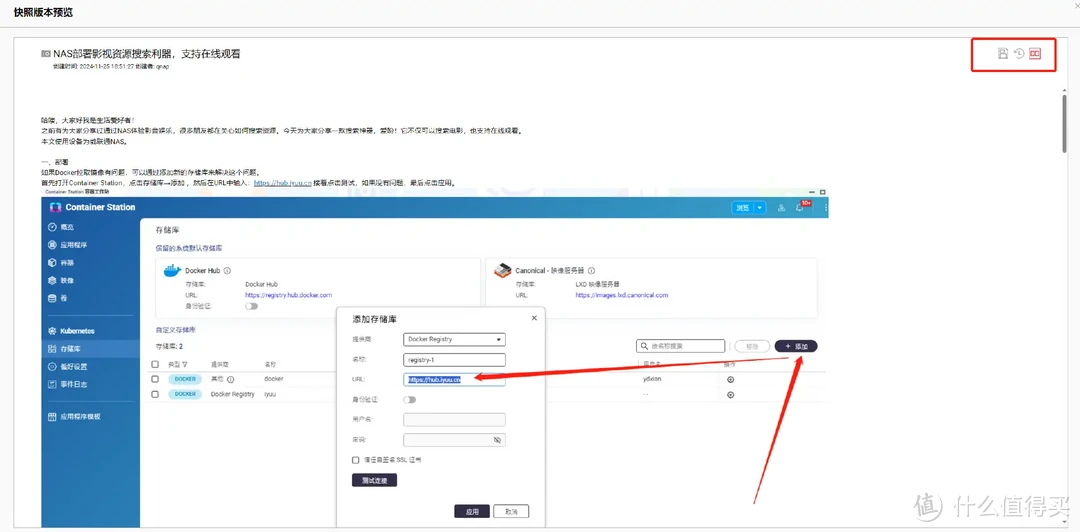Click the document icon before the article title

(x=45, y=54)
